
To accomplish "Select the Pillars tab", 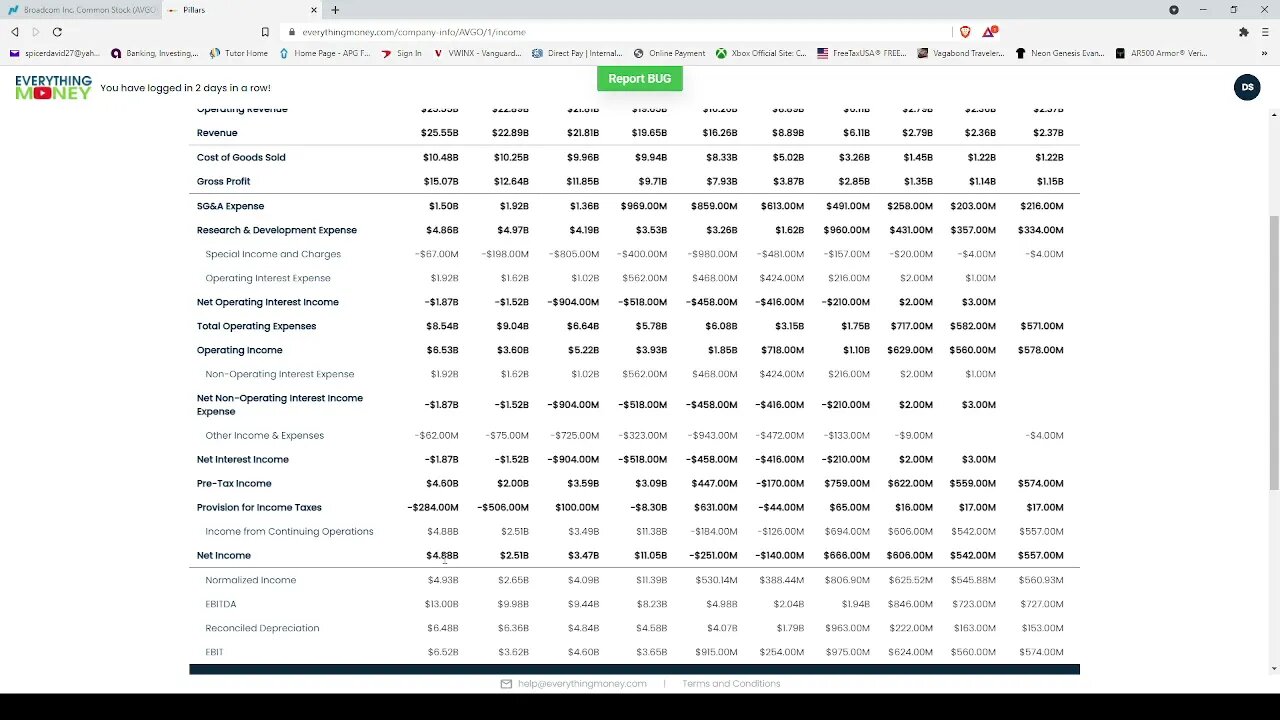I will (x=241, y=10).
